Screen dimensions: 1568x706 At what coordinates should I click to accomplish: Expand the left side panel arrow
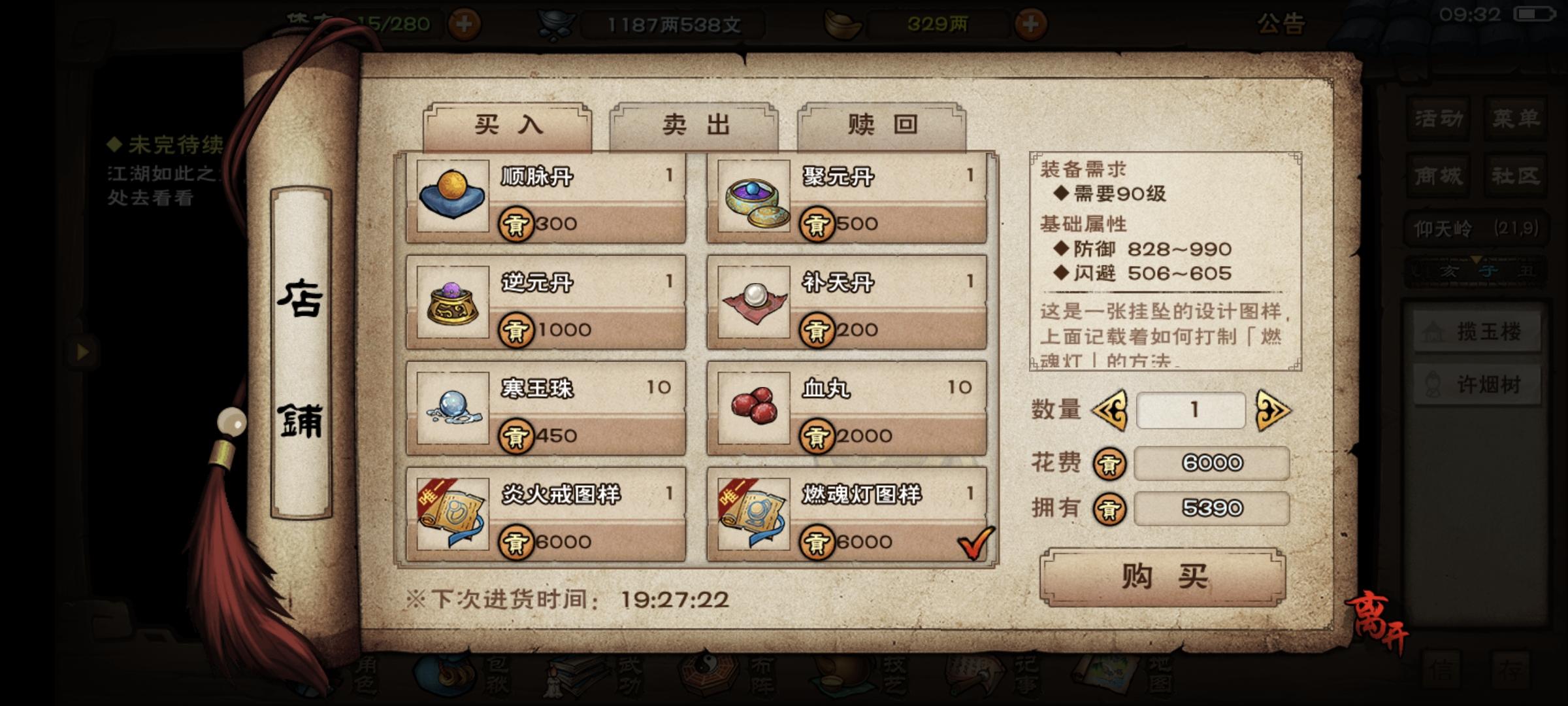[82, 352]
